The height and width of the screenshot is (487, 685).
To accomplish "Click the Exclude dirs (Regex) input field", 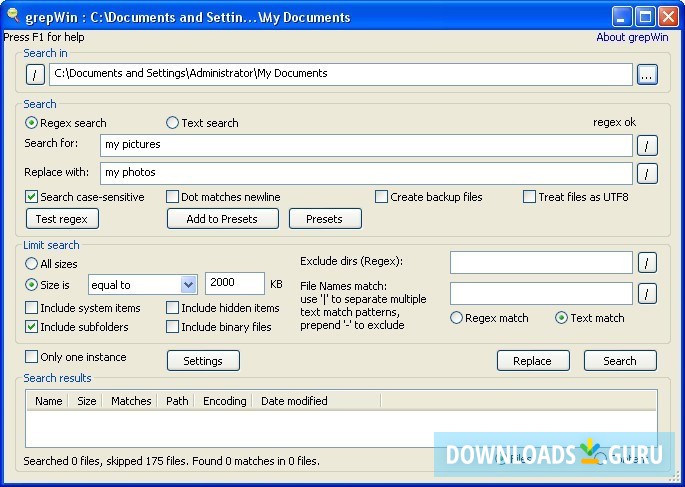I will pos(541,262).
